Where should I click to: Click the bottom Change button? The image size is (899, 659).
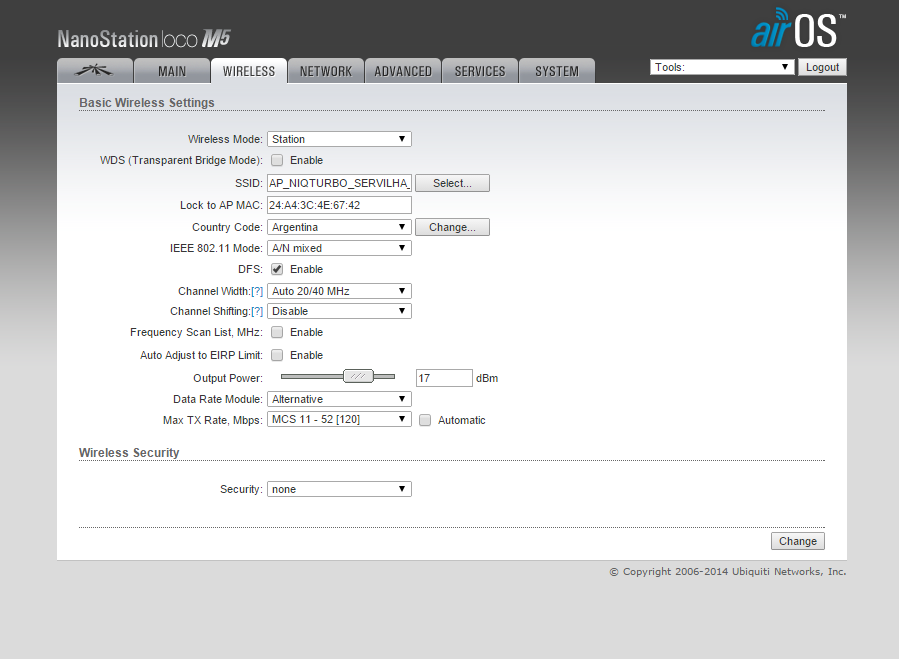798,541
